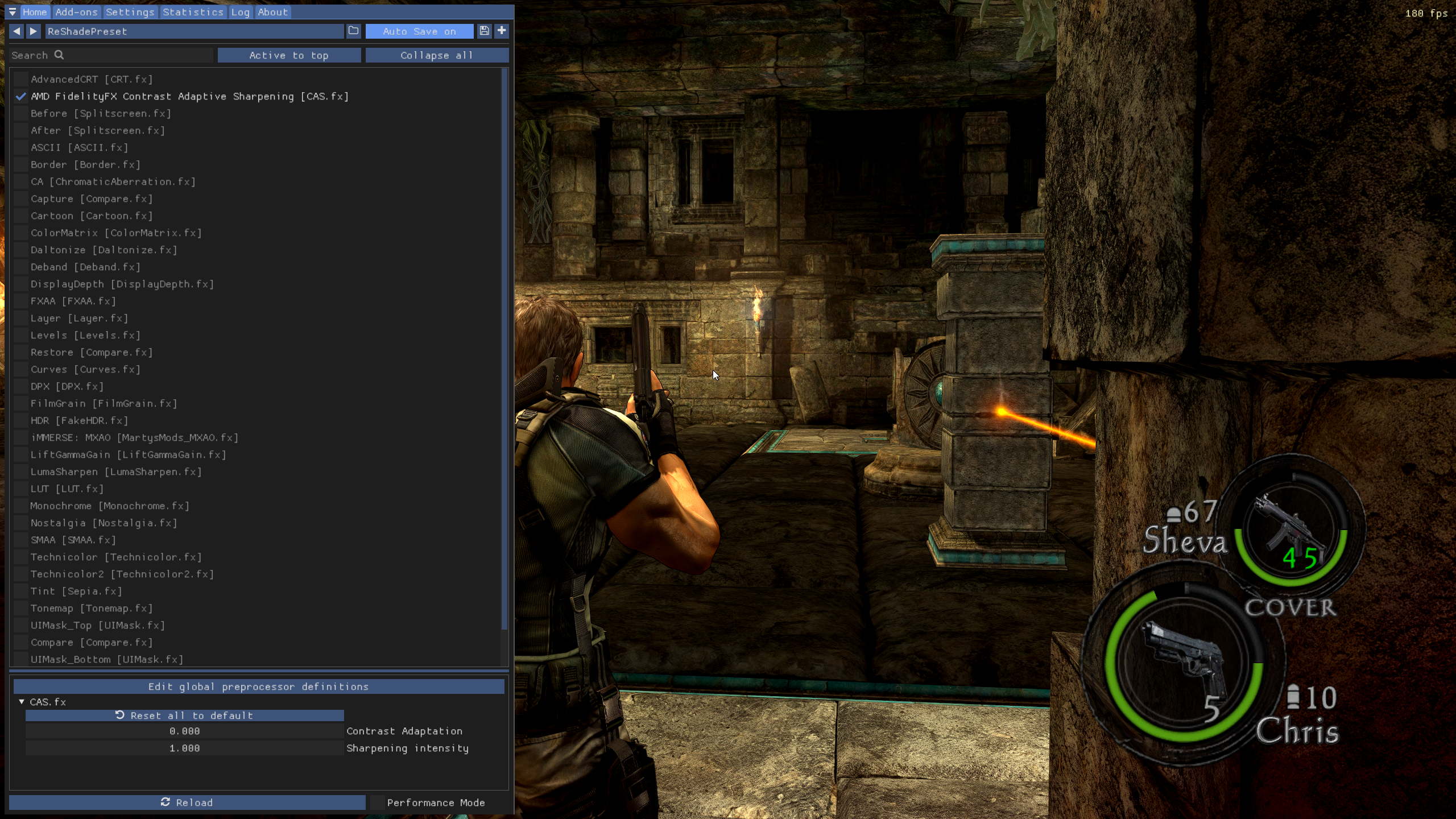Click Reset all to default
This screenshot has height=819, width=1456.
[184, 715]
